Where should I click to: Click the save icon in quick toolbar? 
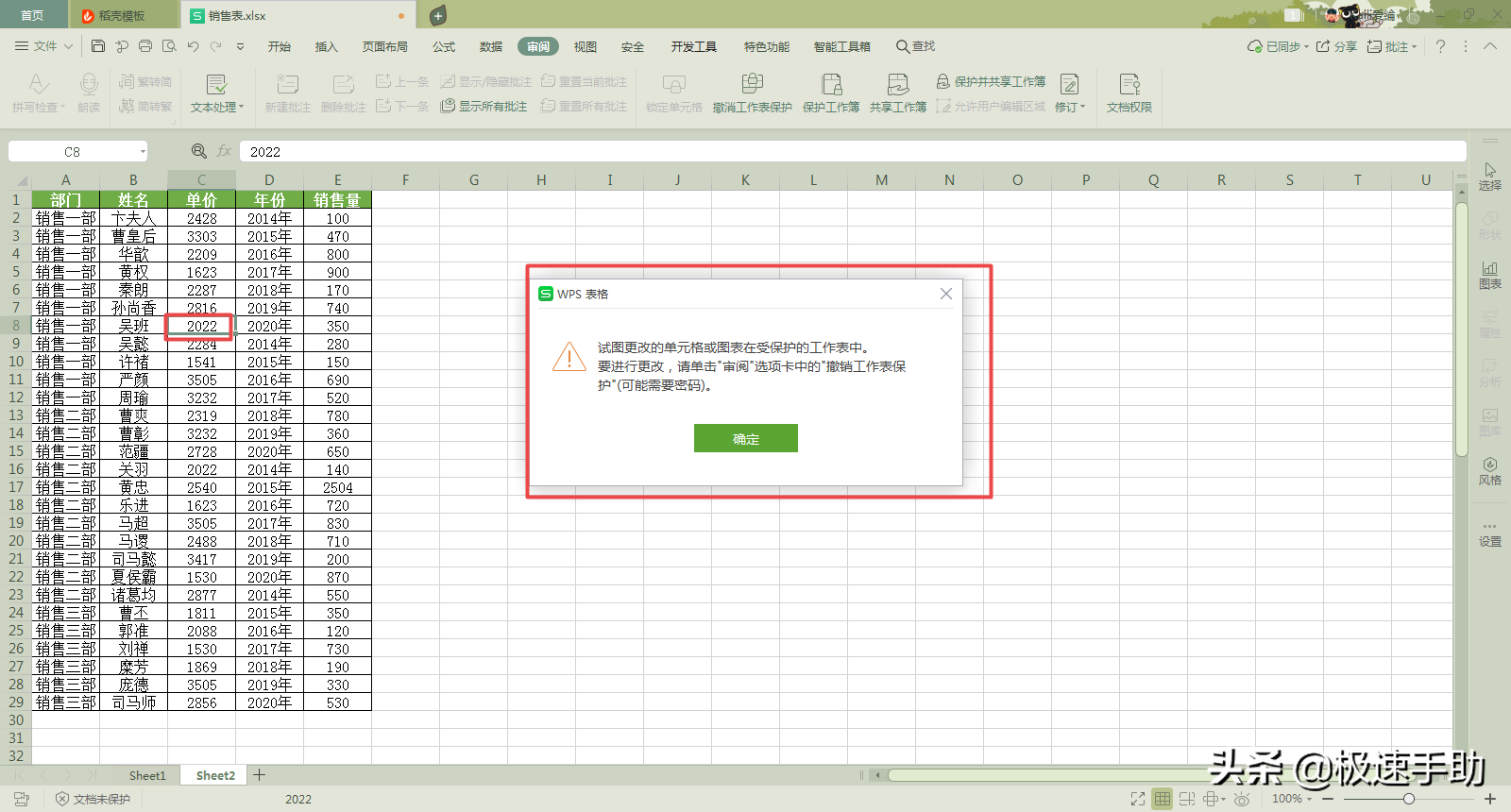click(x=98, y=46)
